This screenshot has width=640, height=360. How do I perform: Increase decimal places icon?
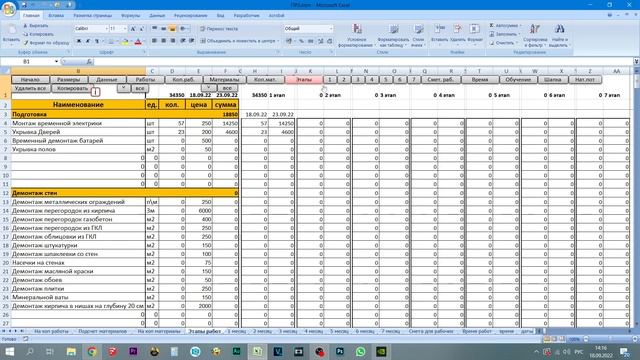point(320,41)
